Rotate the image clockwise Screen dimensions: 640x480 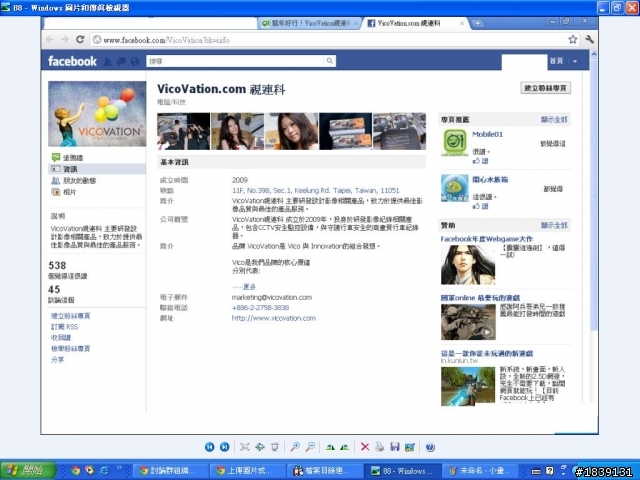tap(330, 447)
